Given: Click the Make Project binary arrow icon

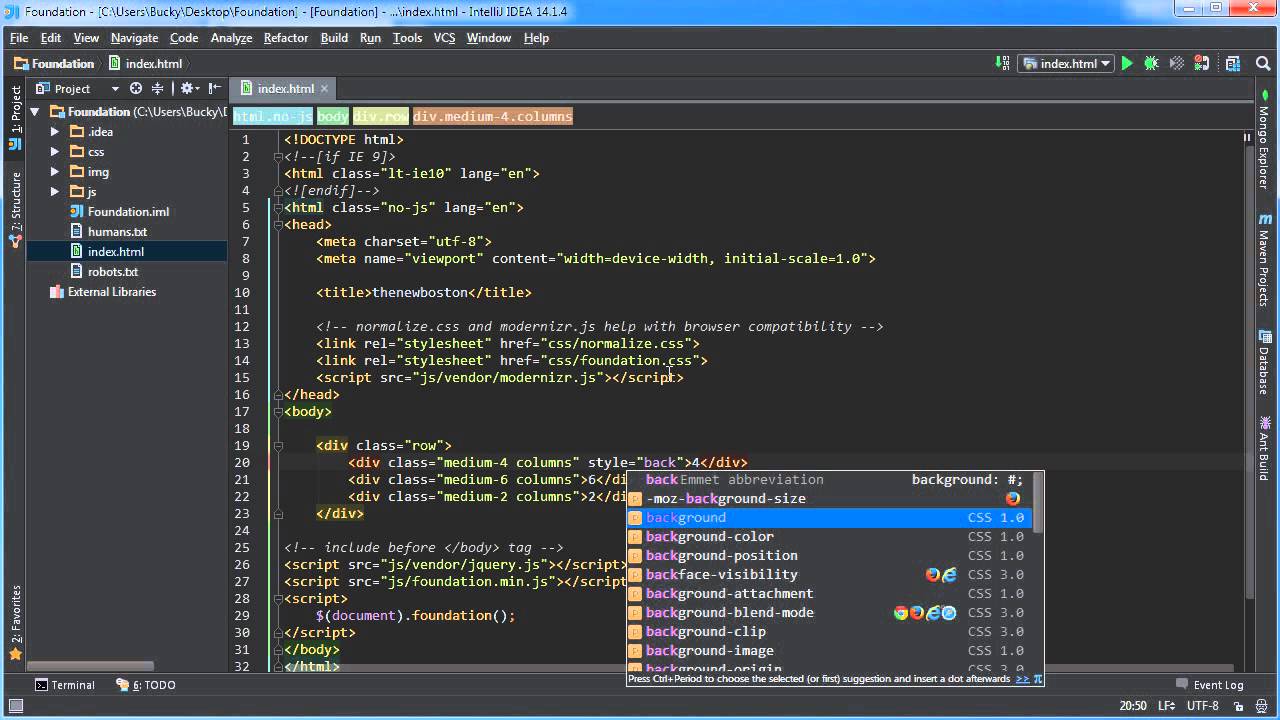Looking at the screenshot, I should point(1001,63).
